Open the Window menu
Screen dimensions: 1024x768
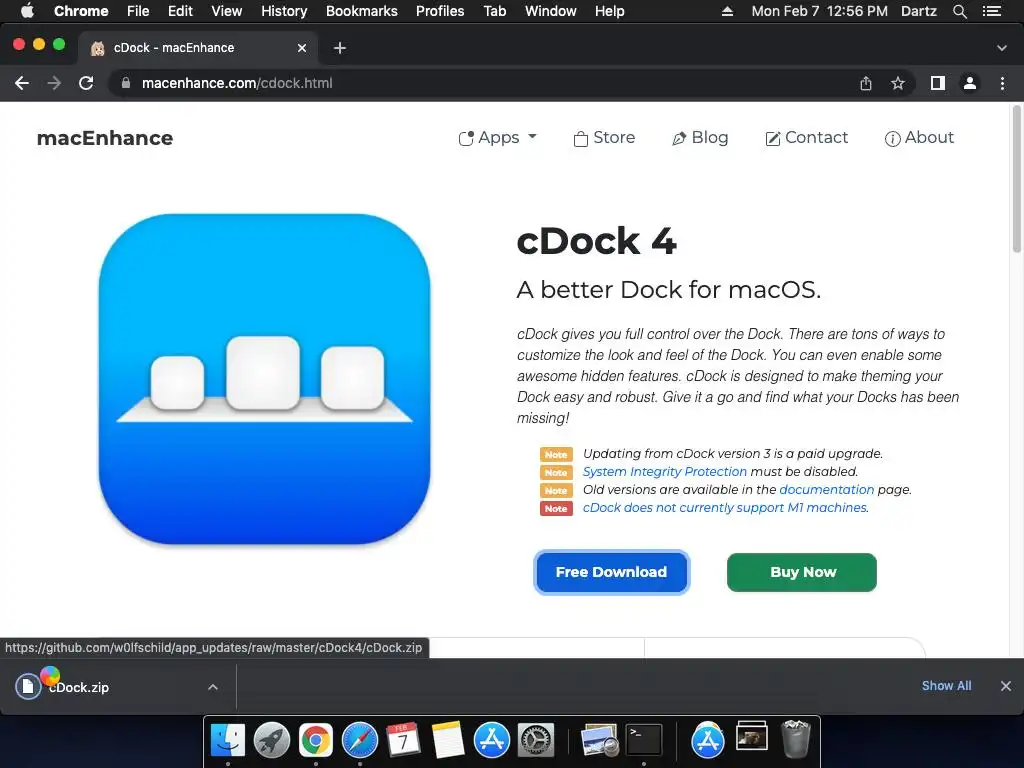[x=551, y=11]
